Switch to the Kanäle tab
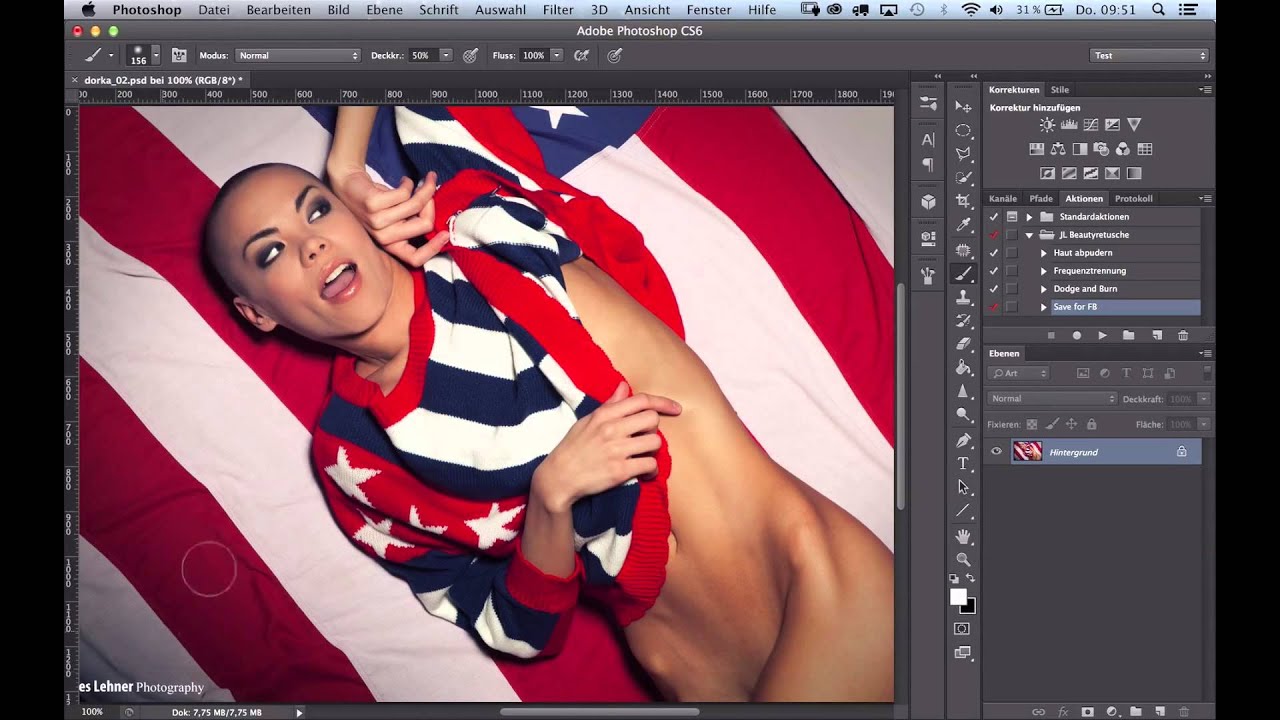 (1003, 199)
